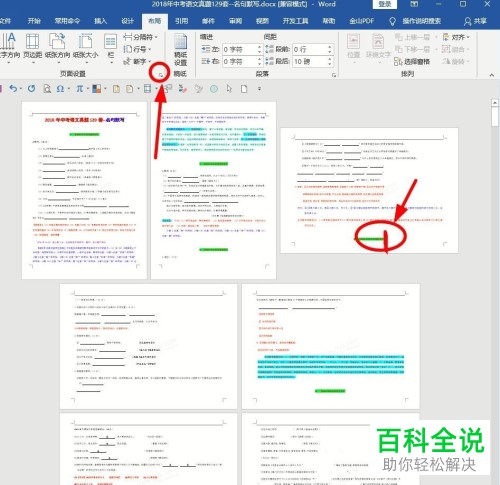
Task: Insert symbol with the Ω icon
Action: point(60,89)
